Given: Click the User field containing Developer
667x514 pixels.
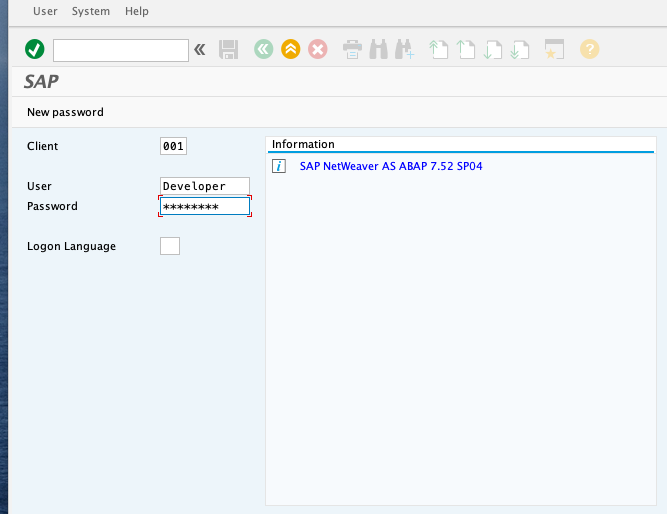Looking at the screenshot, I should point(205,186).
